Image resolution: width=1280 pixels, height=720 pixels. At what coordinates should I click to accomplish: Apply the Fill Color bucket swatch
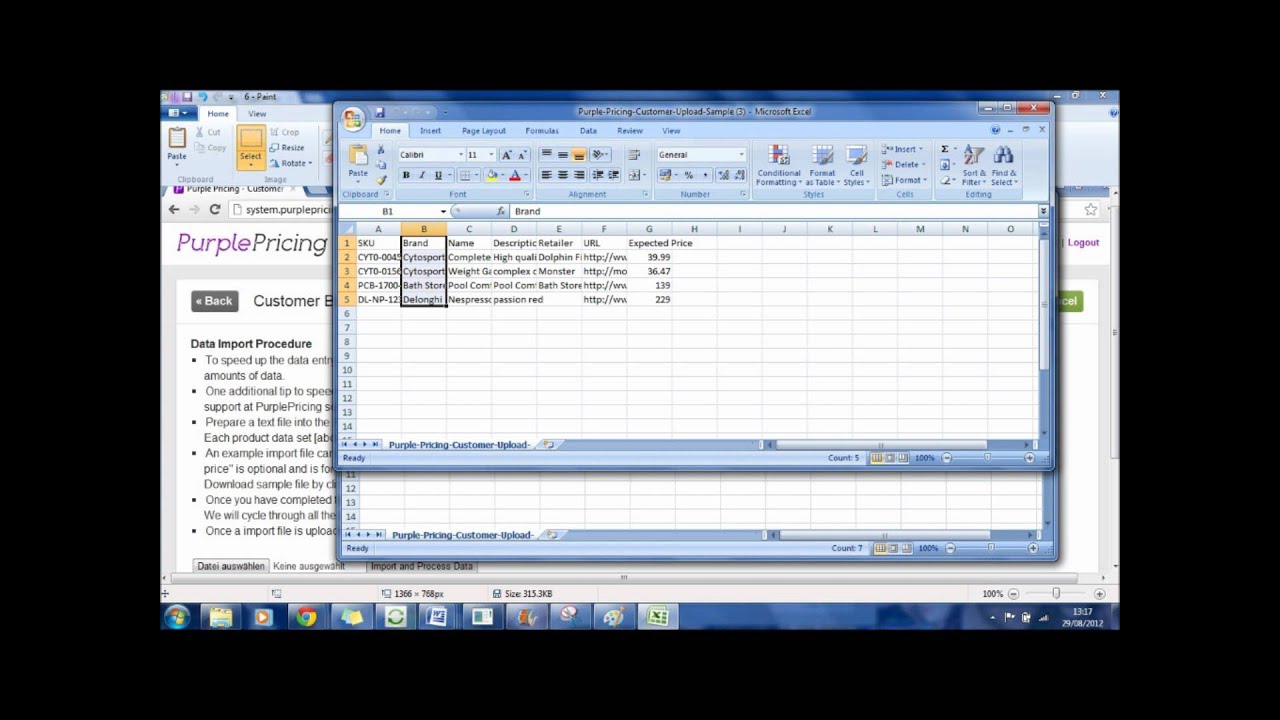(491, 175)
